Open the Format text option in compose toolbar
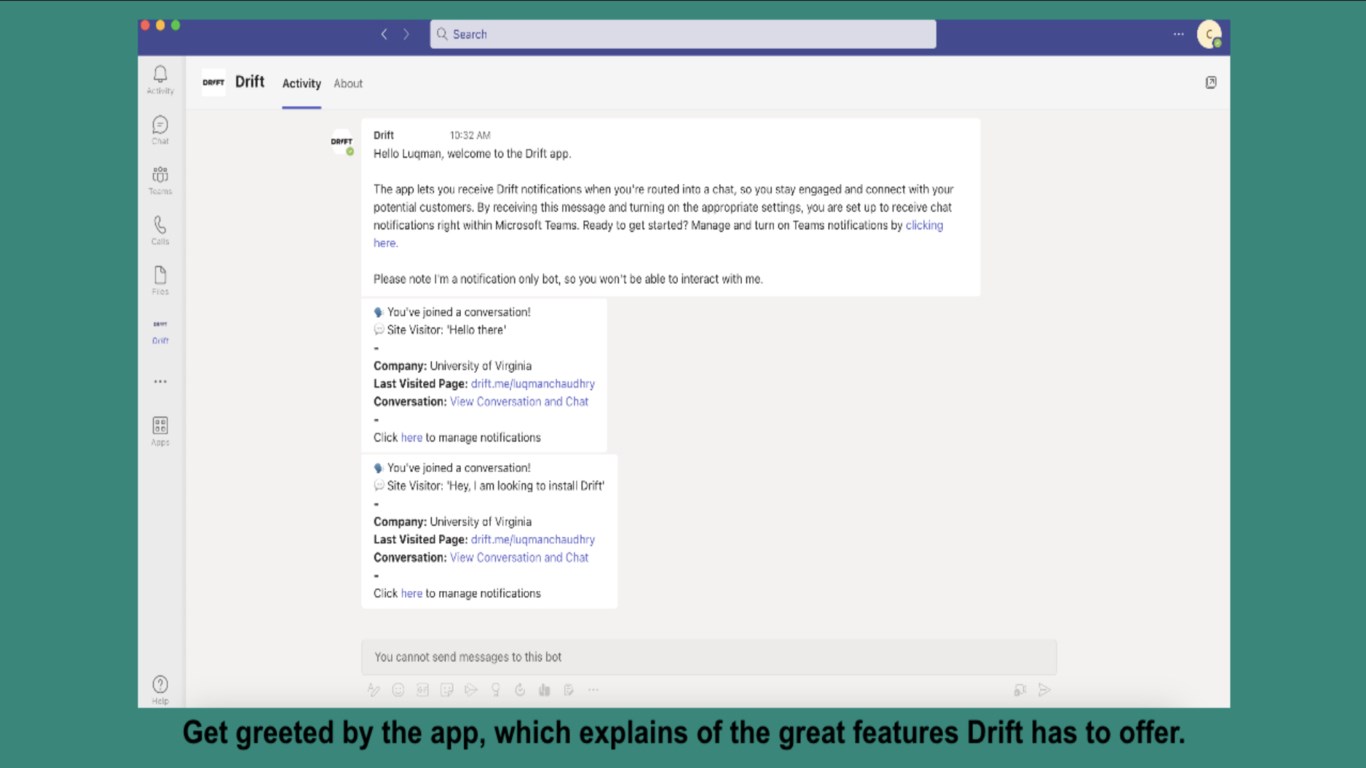 [x=374, y=690]
